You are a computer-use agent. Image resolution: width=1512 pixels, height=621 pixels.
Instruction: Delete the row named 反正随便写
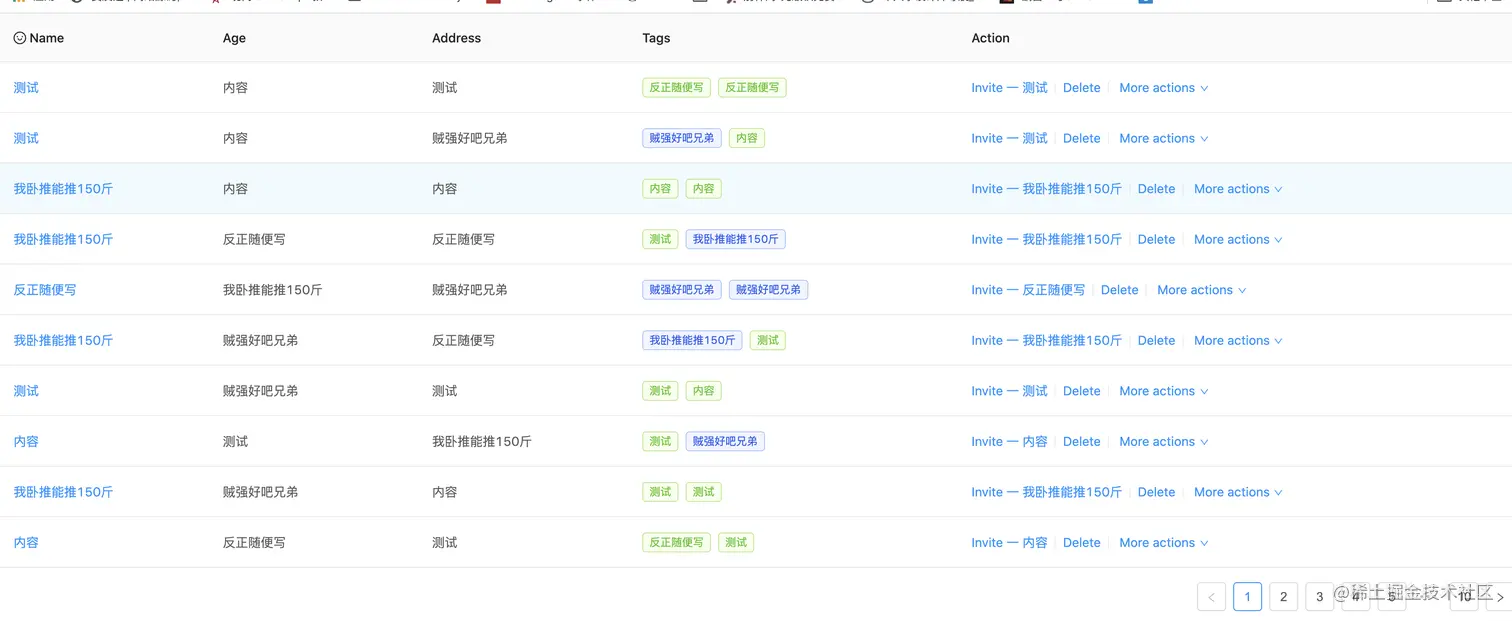(x=1119, y=290)
